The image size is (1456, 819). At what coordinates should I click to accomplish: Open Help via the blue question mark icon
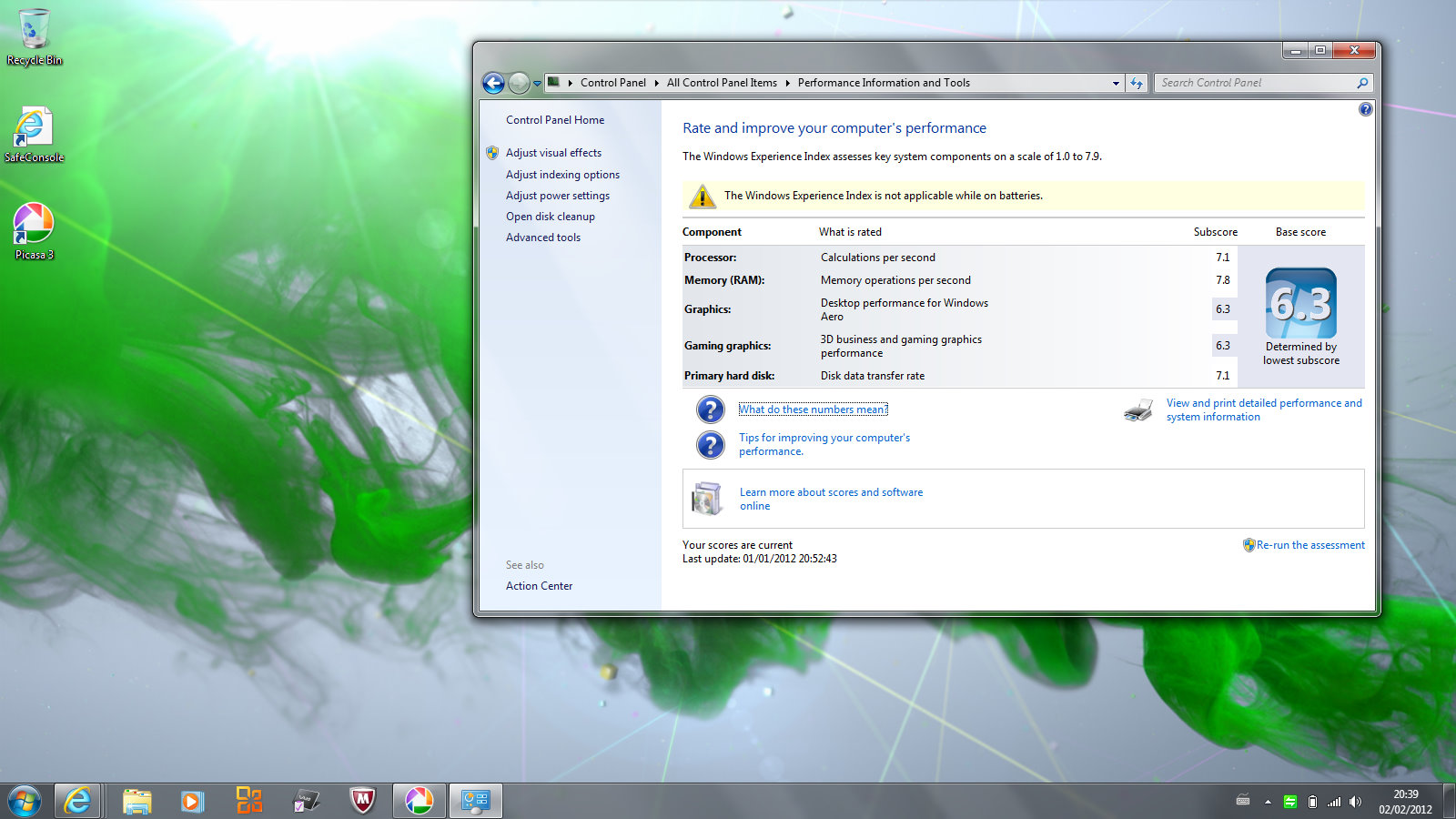click(1365, 109)
